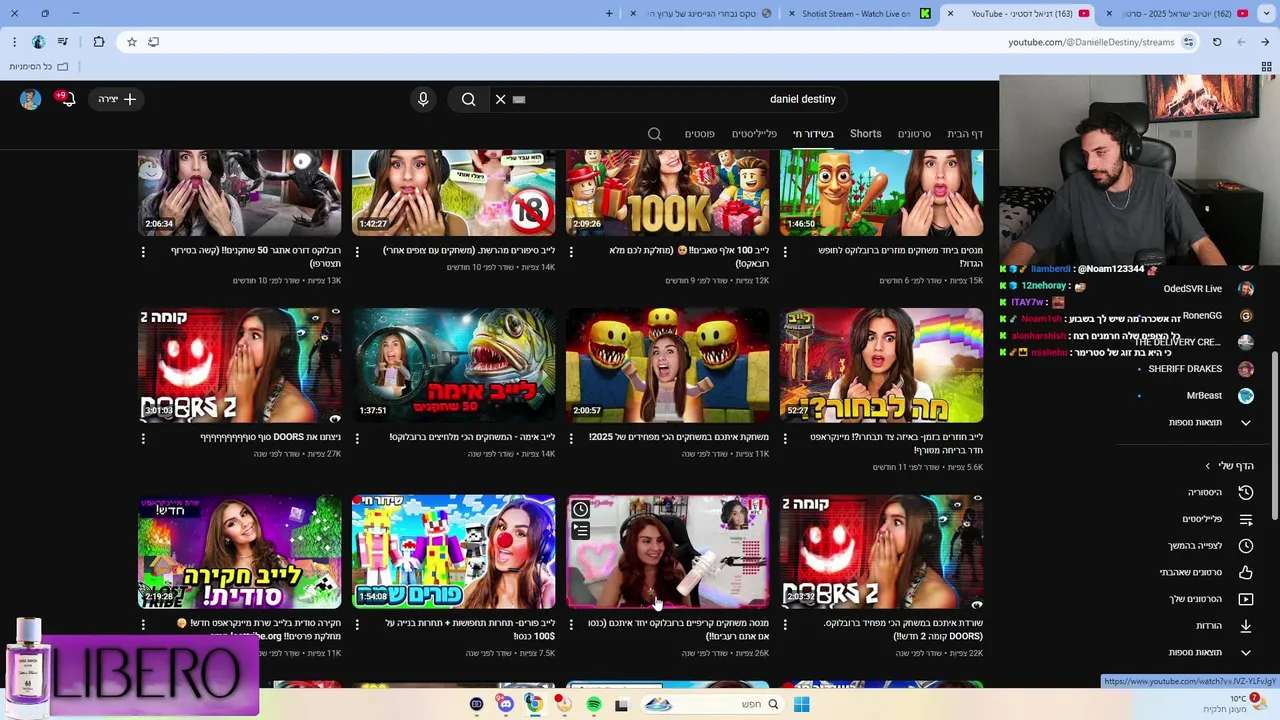The image size is (1280, 720).
Task: Open site information icon in address bar
Action: (x=1188, y=42)
